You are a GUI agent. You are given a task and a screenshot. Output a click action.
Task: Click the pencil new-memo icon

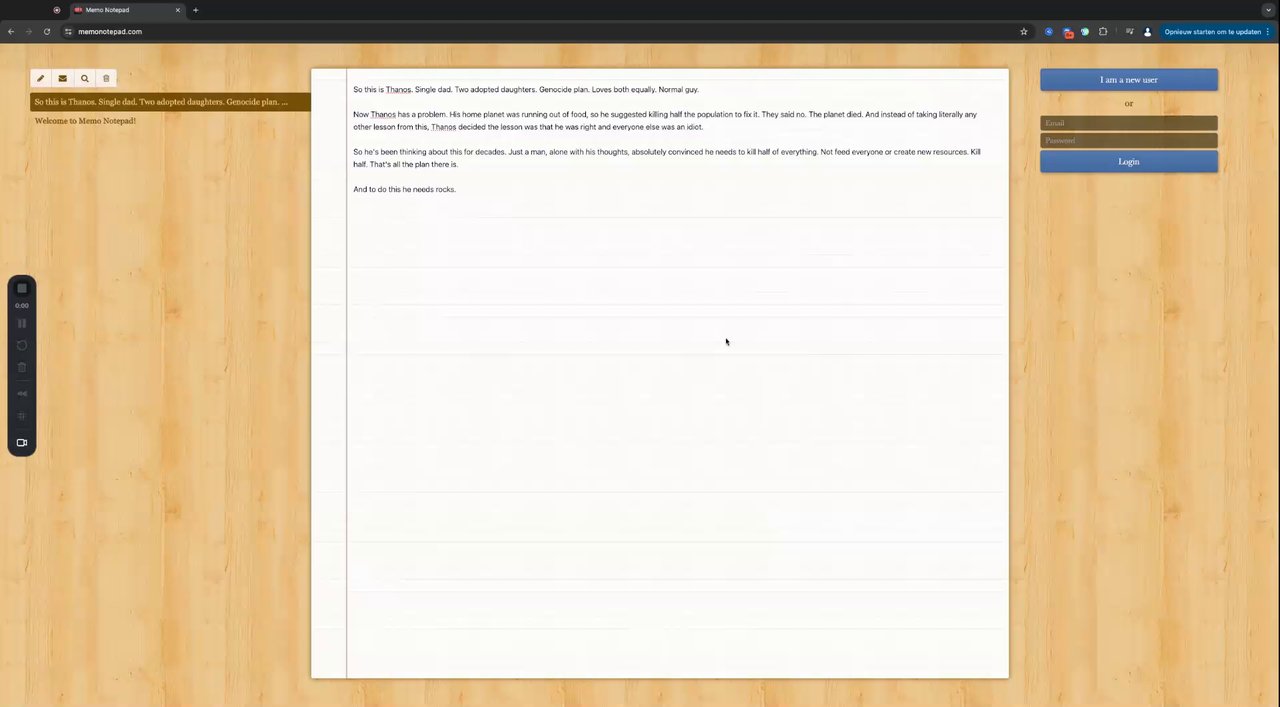(x=41, y=78)
